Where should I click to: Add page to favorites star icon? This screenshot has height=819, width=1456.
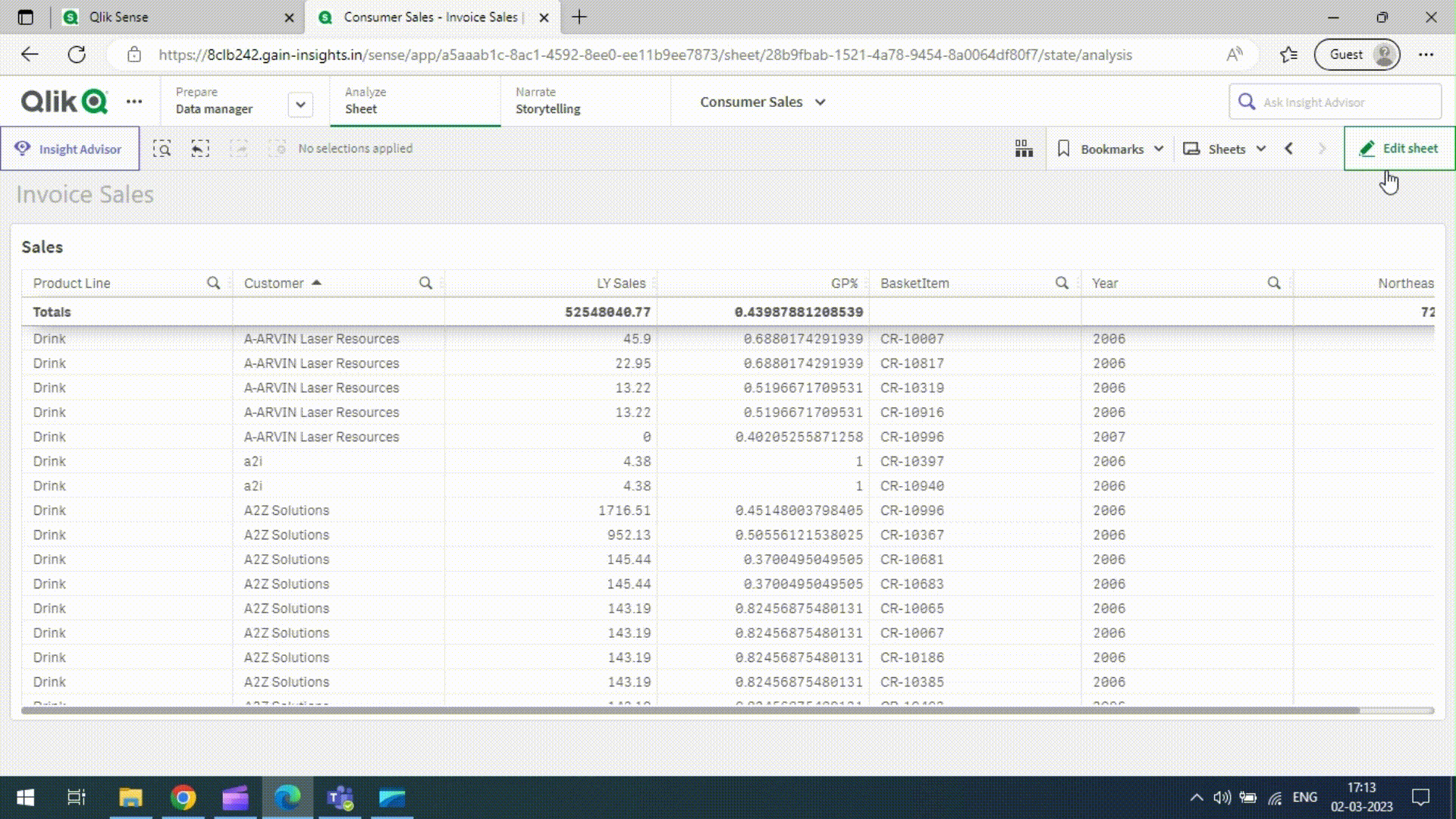pyautogui.click(x=1288, y=55)
